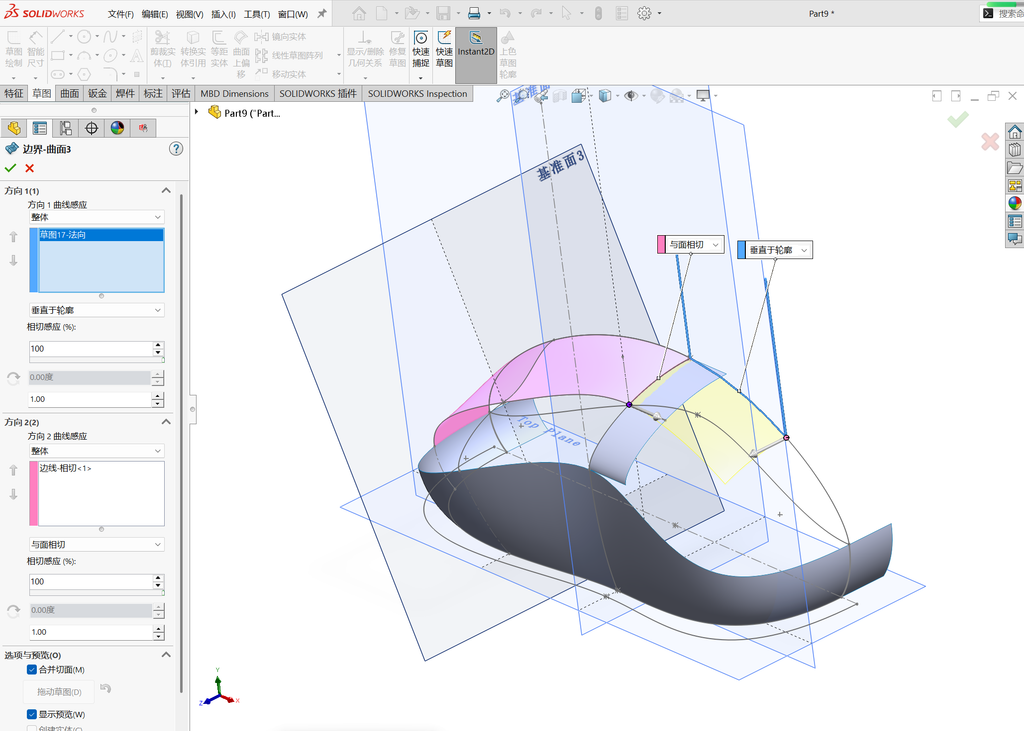Screen dimensions: 1024x731
Task: Open the direction 2 与面相切 tangent type dropdown
Action: pos(97,544)
